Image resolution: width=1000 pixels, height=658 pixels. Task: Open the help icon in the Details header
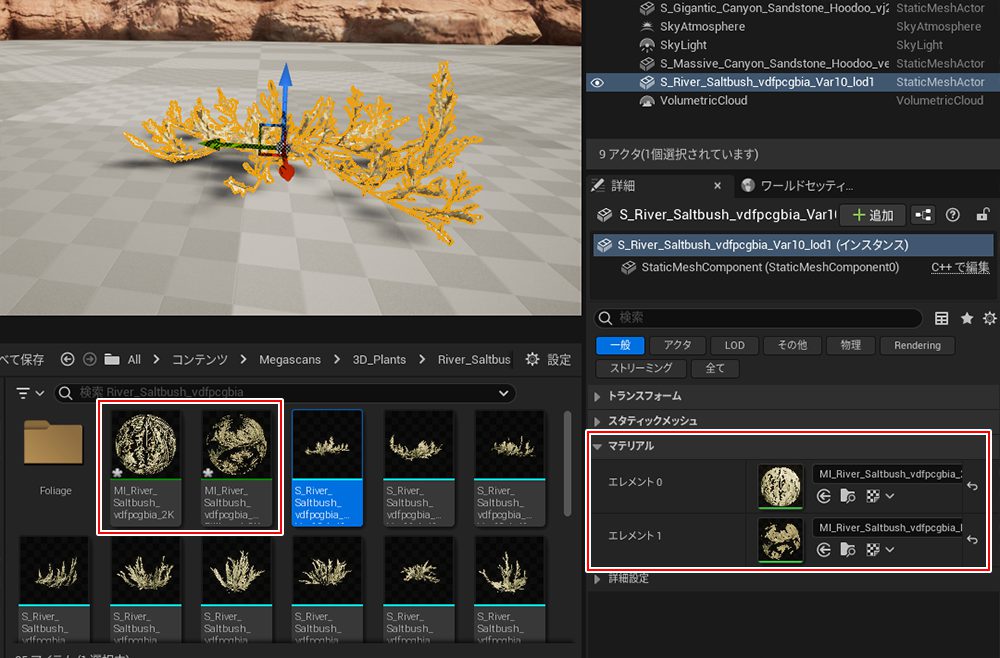coord(952,215)
